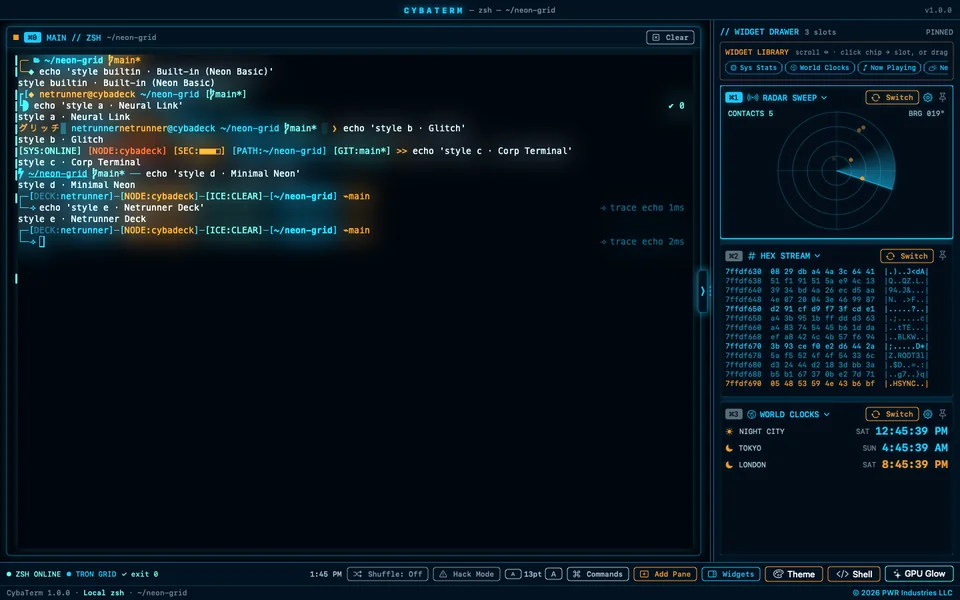Open the Shell selector

(854, 574)
